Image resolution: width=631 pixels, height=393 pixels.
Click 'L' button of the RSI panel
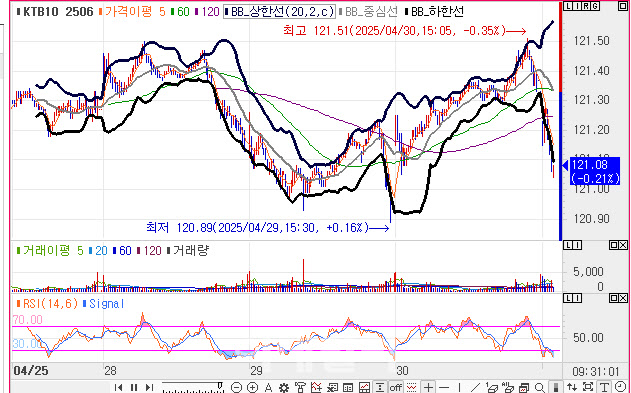[569, 298]
